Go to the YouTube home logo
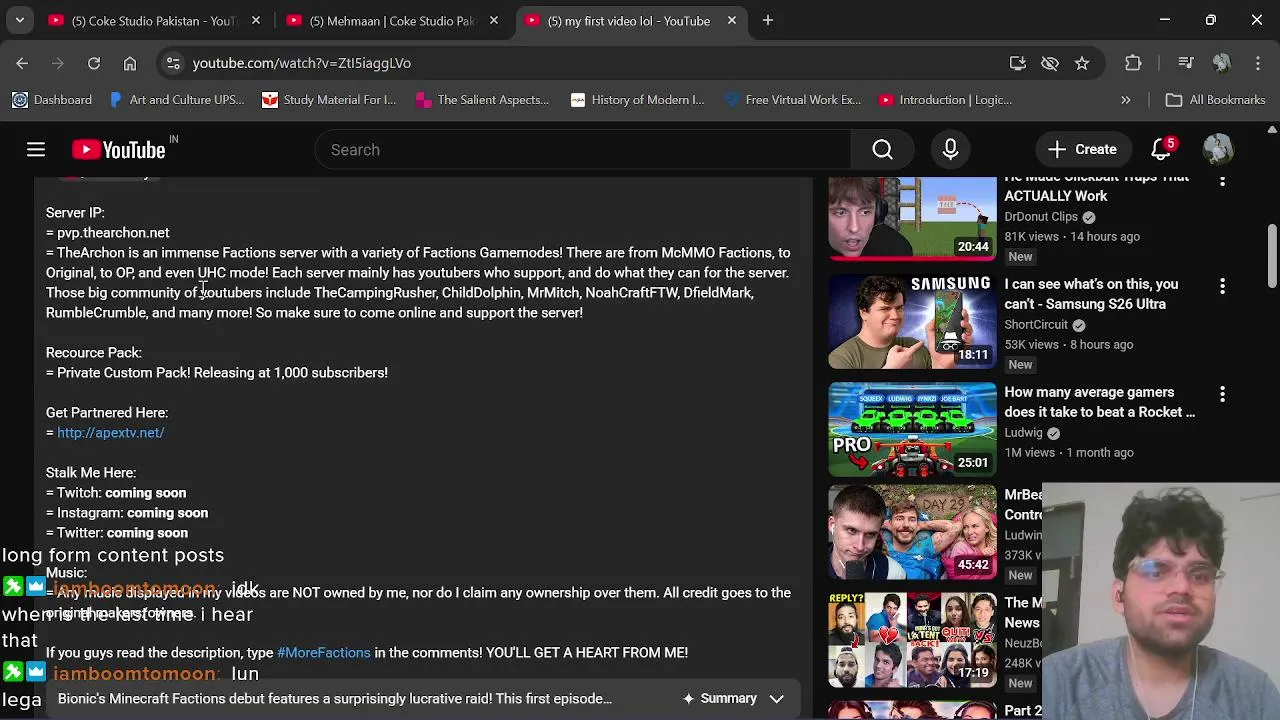The width and height of the screenshot is (1280, 720). click(x=119, y=150)
